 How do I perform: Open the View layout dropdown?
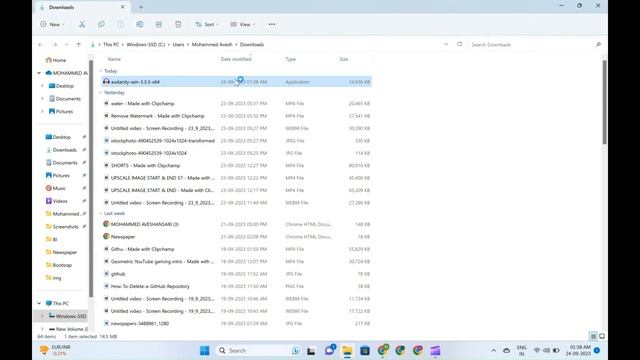(x=242, y=24)
